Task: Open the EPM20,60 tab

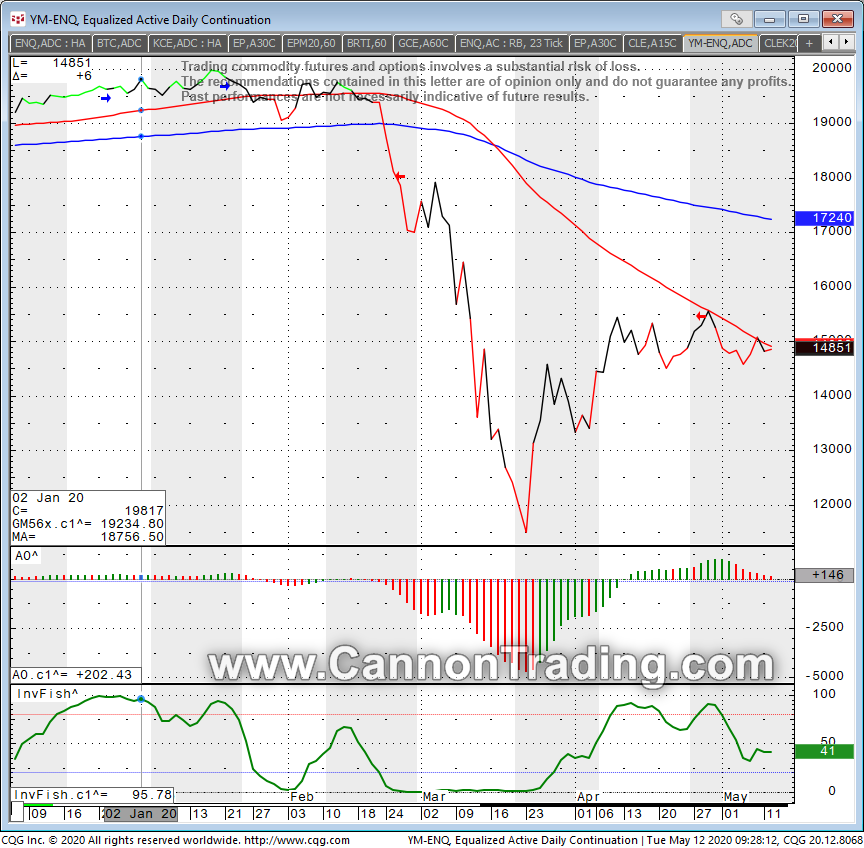Action: (x=311, y=43)
